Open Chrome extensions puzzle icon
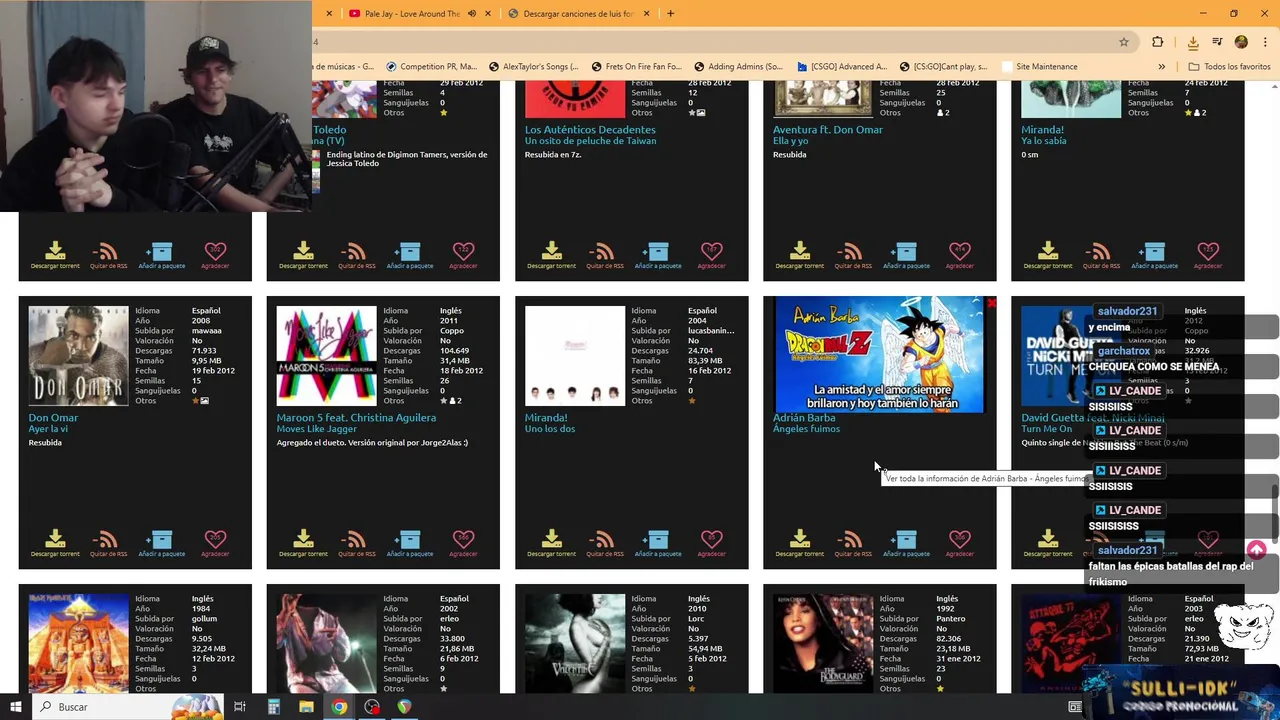1280x720 pixels. point(1158,42)
